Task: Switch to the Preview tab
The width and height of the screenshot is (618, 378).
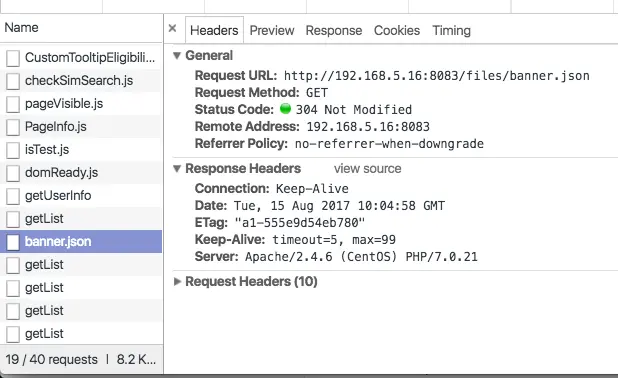Action: [x=272, y=30]
